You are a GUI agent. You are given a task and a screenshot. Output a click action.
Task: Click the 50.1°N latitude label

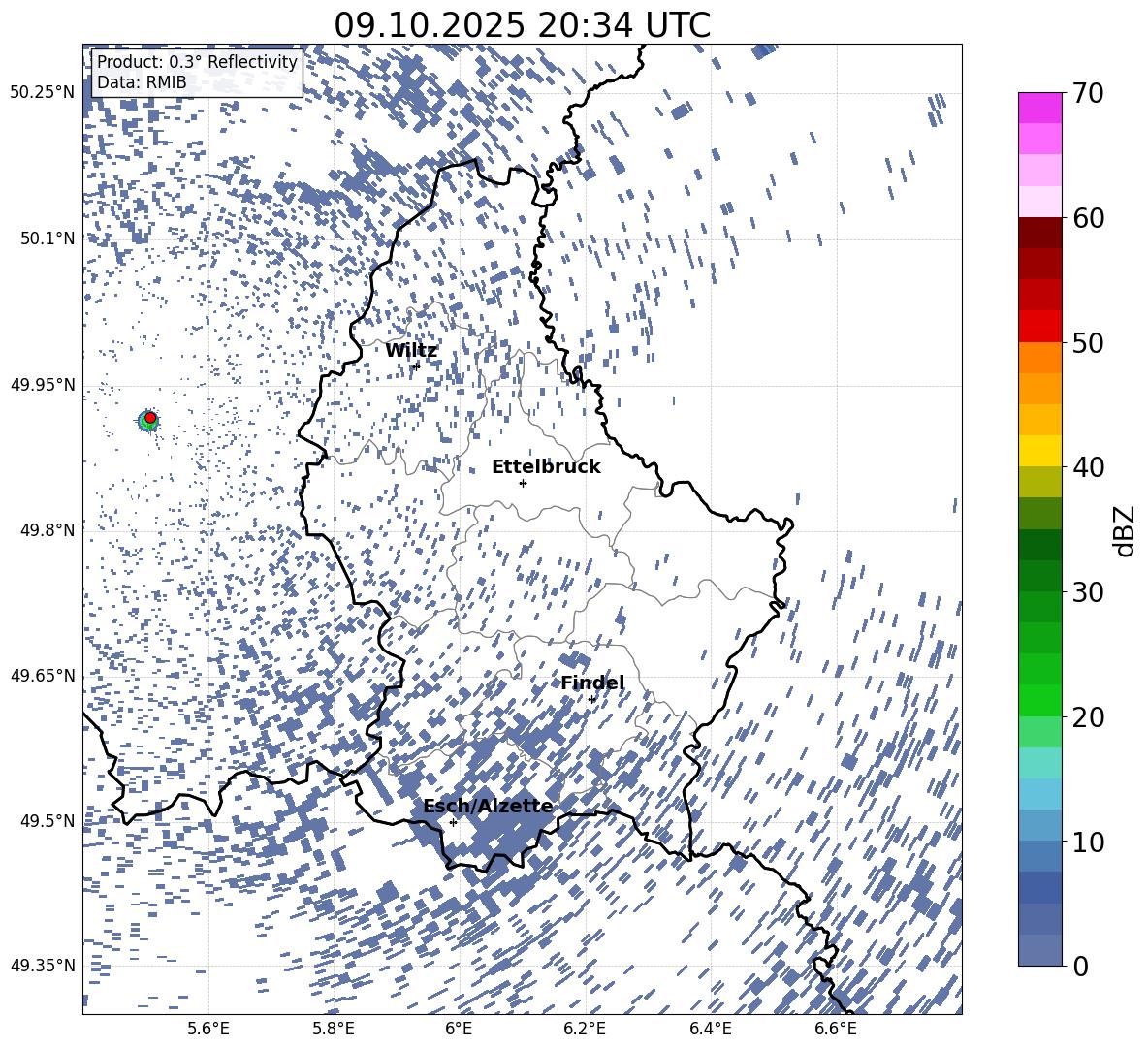click(x=48, y=238)
